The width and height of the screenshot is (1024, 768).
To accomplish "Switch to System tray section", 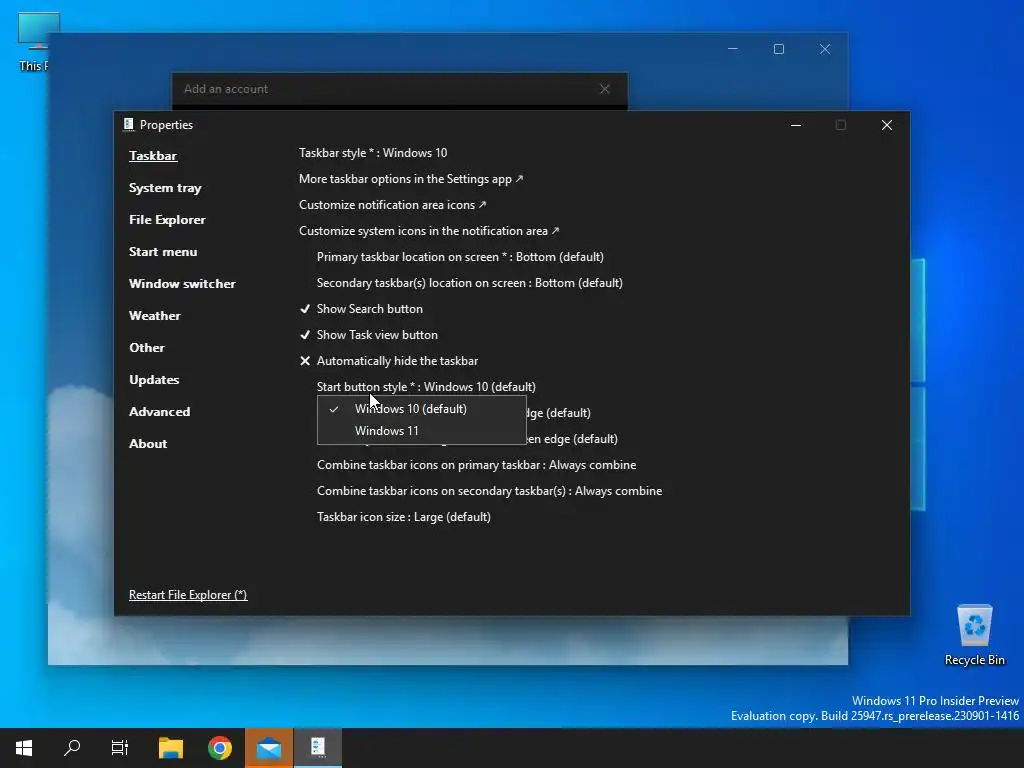I will (x=165, y=188).
